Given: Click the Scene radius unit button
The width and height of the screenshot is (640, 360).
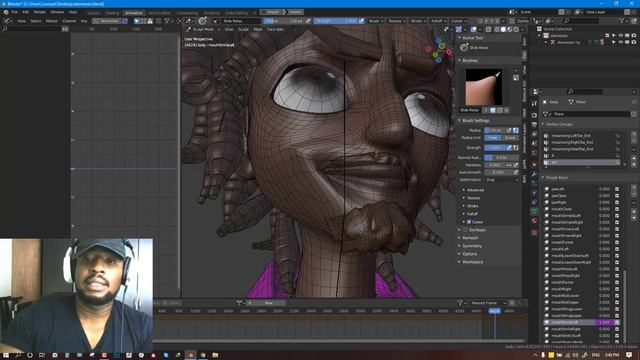Looking at the screenshot, I should click(x=510, y=138).
